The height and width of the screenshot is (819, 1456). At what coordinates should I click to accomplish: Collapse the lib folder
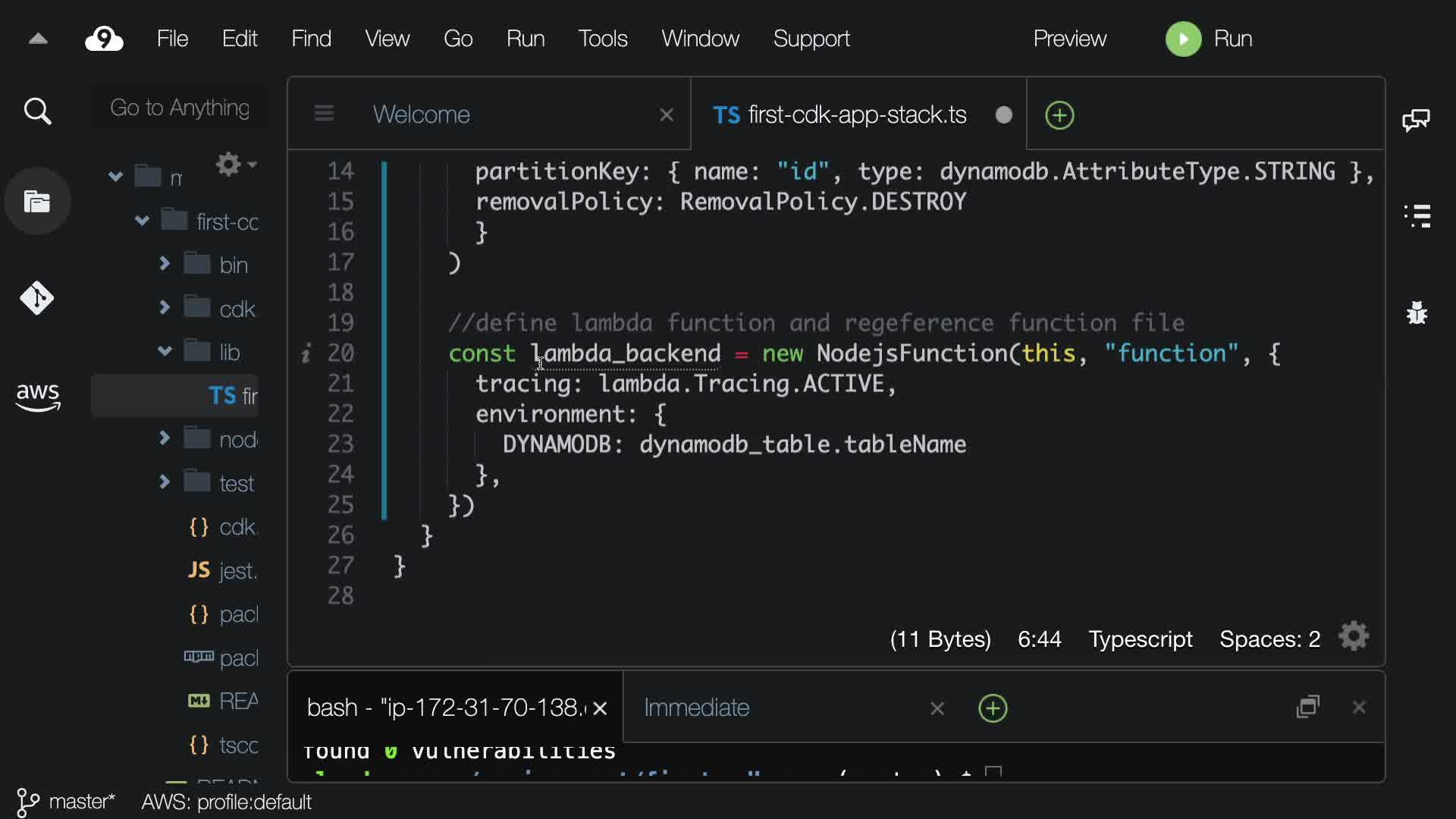click(165, 351)
